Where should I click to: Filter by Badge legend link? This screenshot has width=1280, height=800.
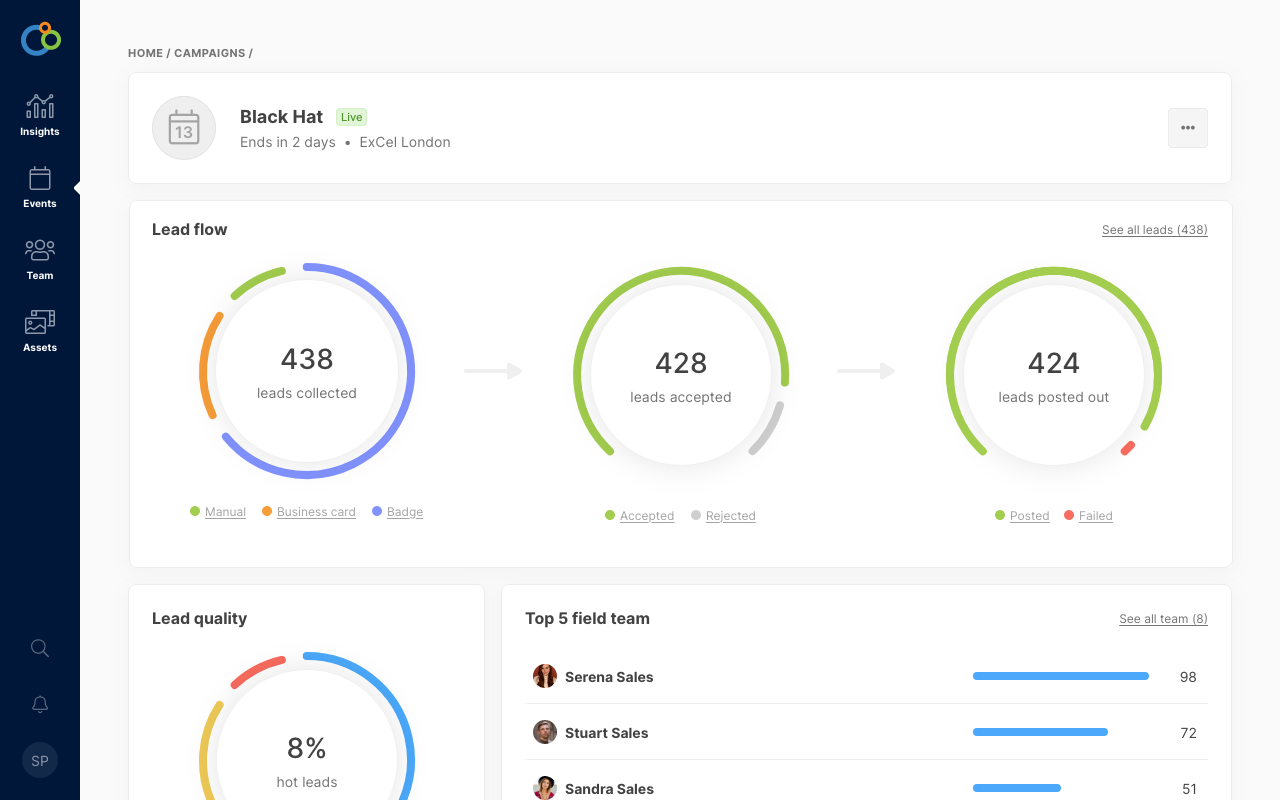[x=405, y=512]
